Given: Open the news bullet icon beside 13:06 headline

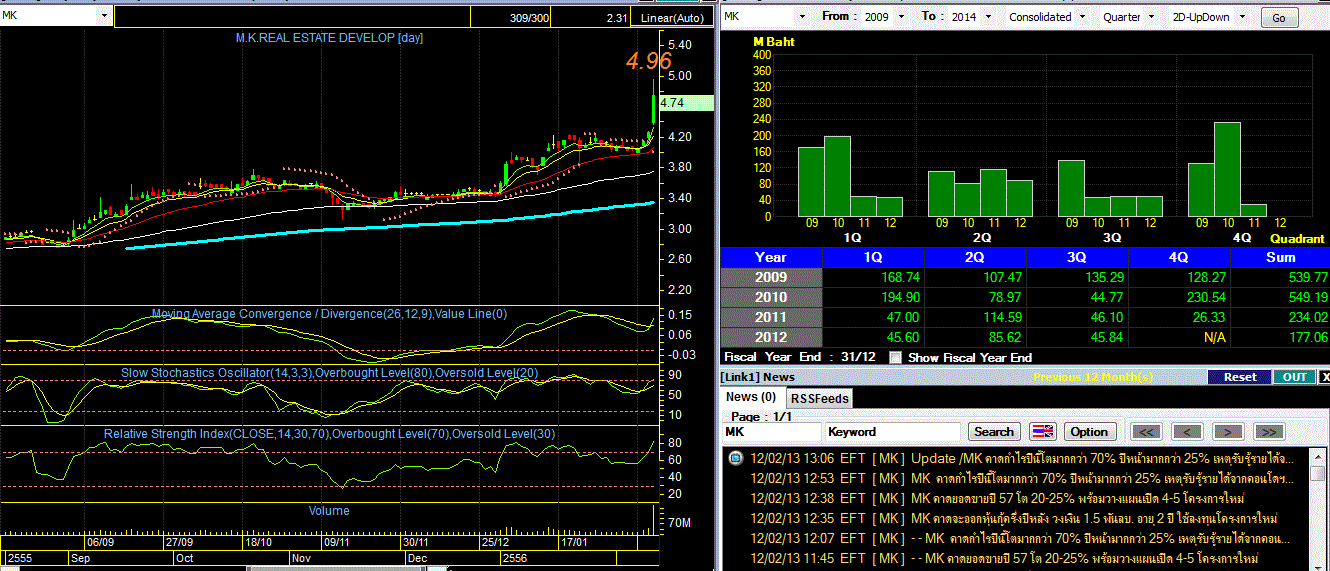Looking at the screenshot, I should (x=735, y=458).
